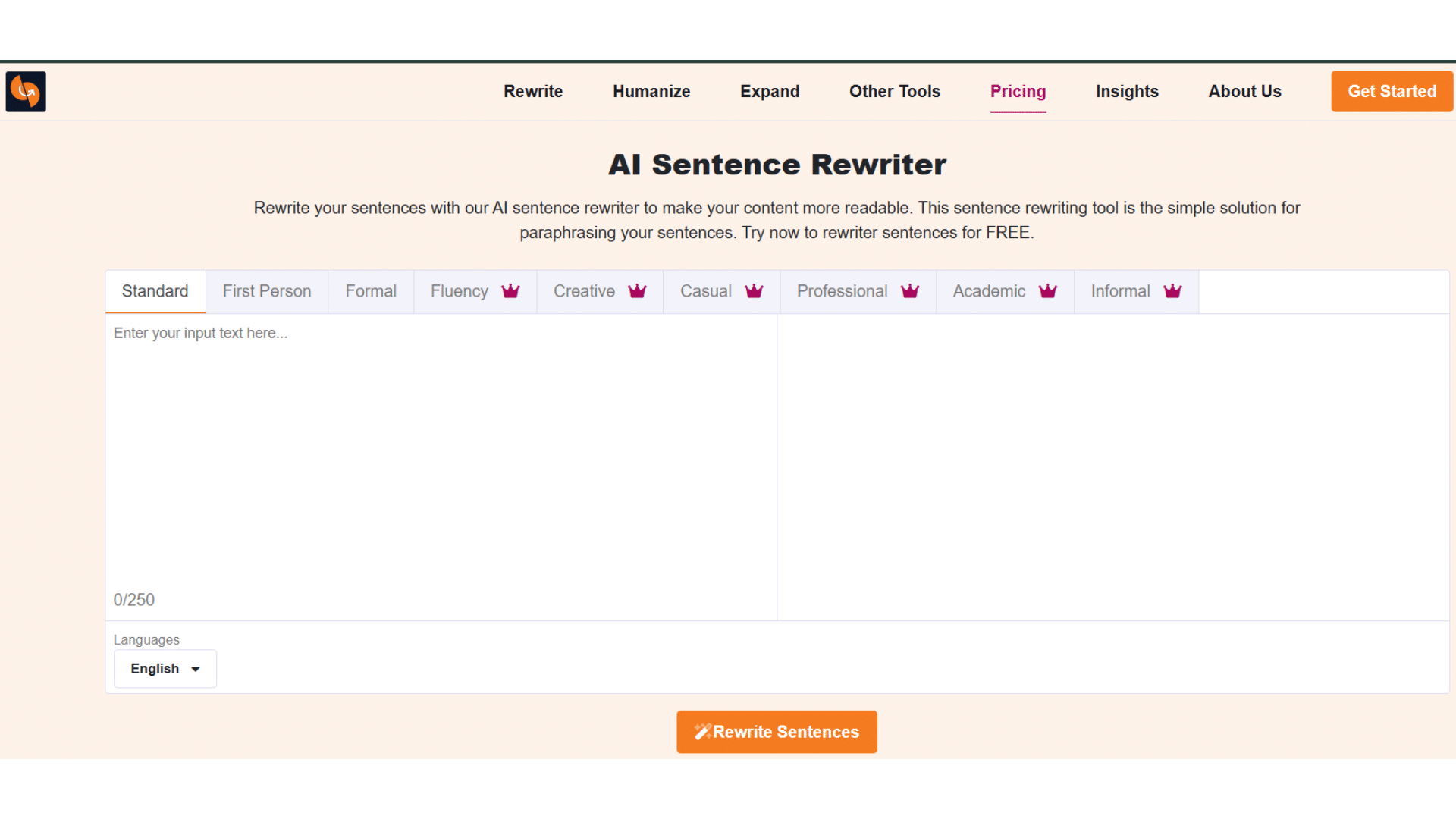1456x819 pixels.
Task: Select the Fluency premium mode
Action: coord(474,291)
